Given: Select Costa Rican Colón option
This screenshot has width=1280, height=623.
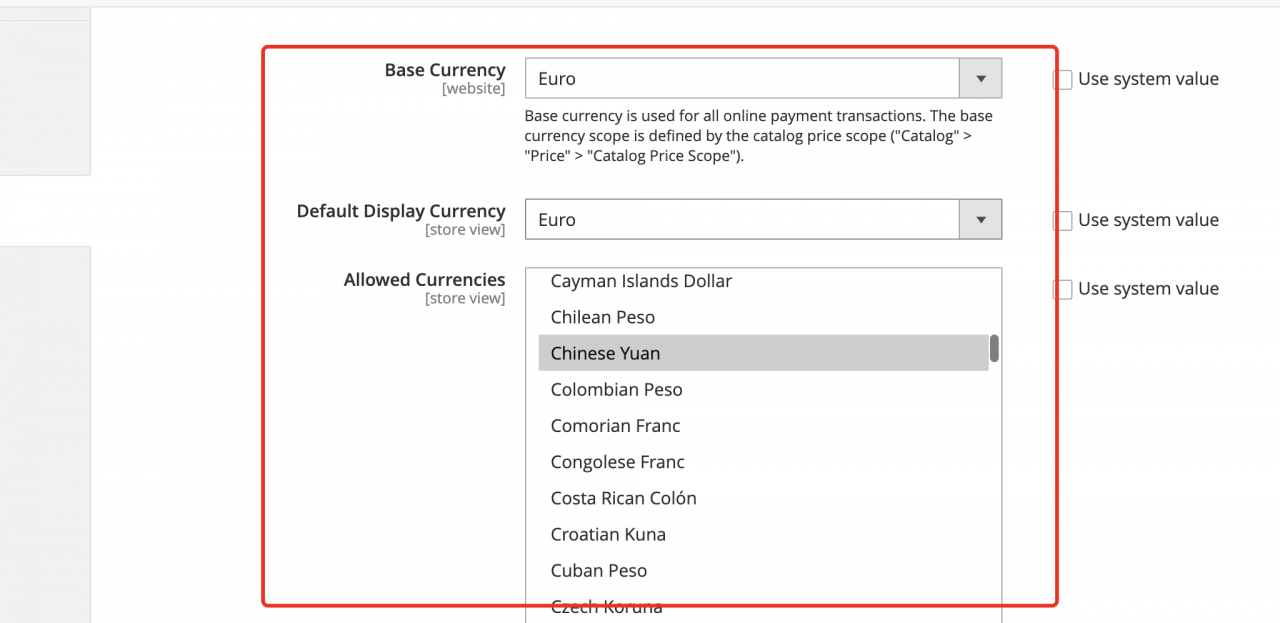Looking at the screenshot, I should [x=623, y=498].
